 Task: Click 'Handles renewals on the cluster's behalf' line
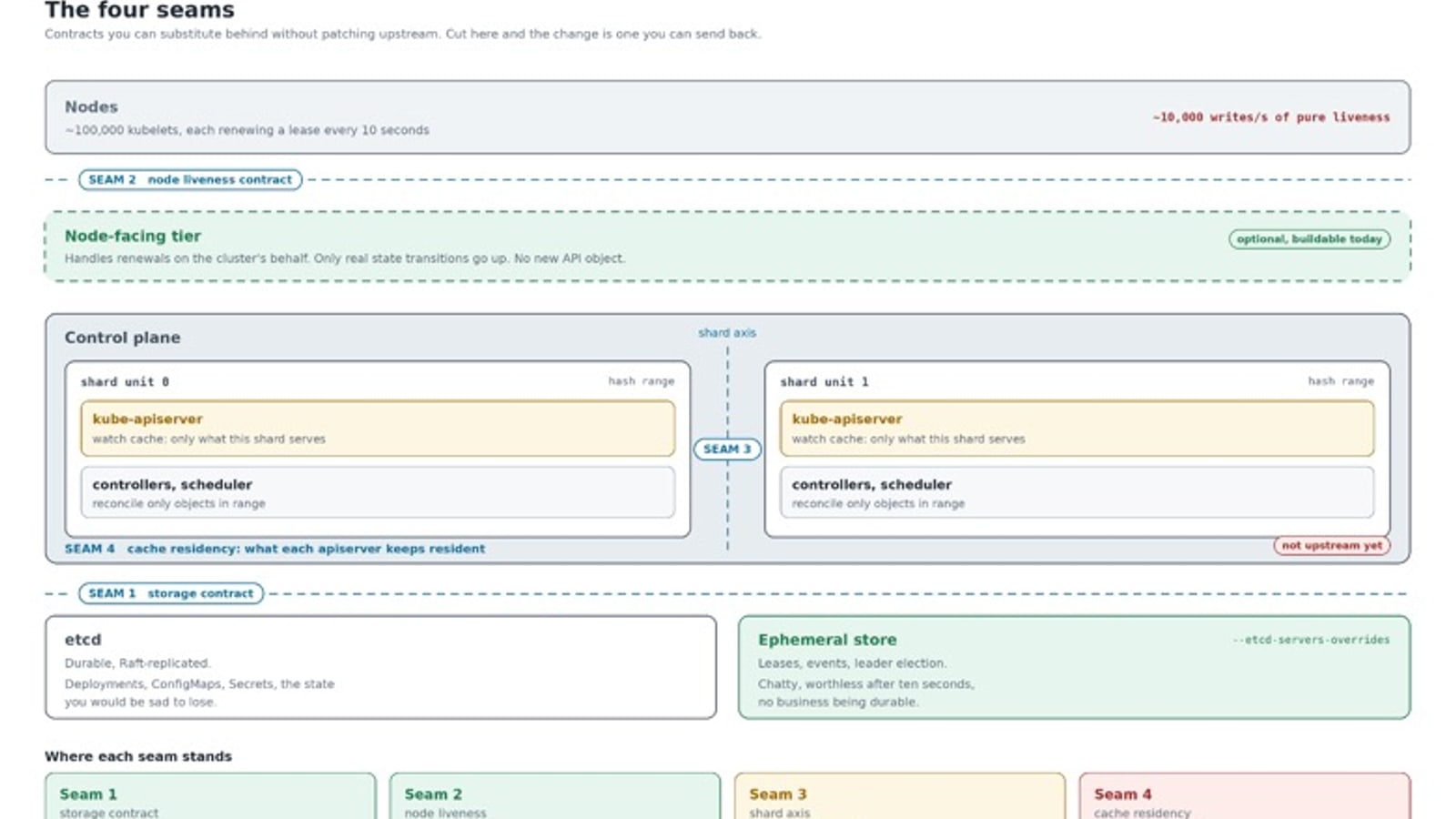(x=345, y=258)
